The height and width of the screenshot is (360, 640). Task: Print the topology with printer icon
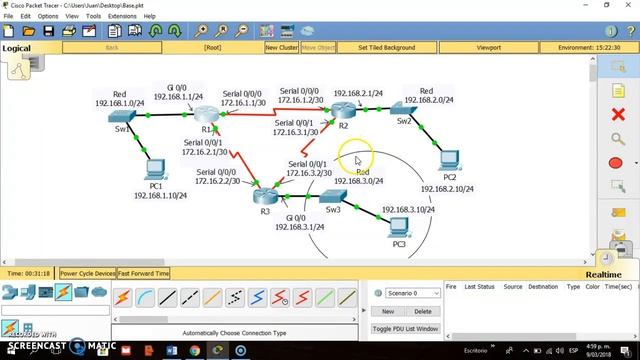tap(69, 31)
